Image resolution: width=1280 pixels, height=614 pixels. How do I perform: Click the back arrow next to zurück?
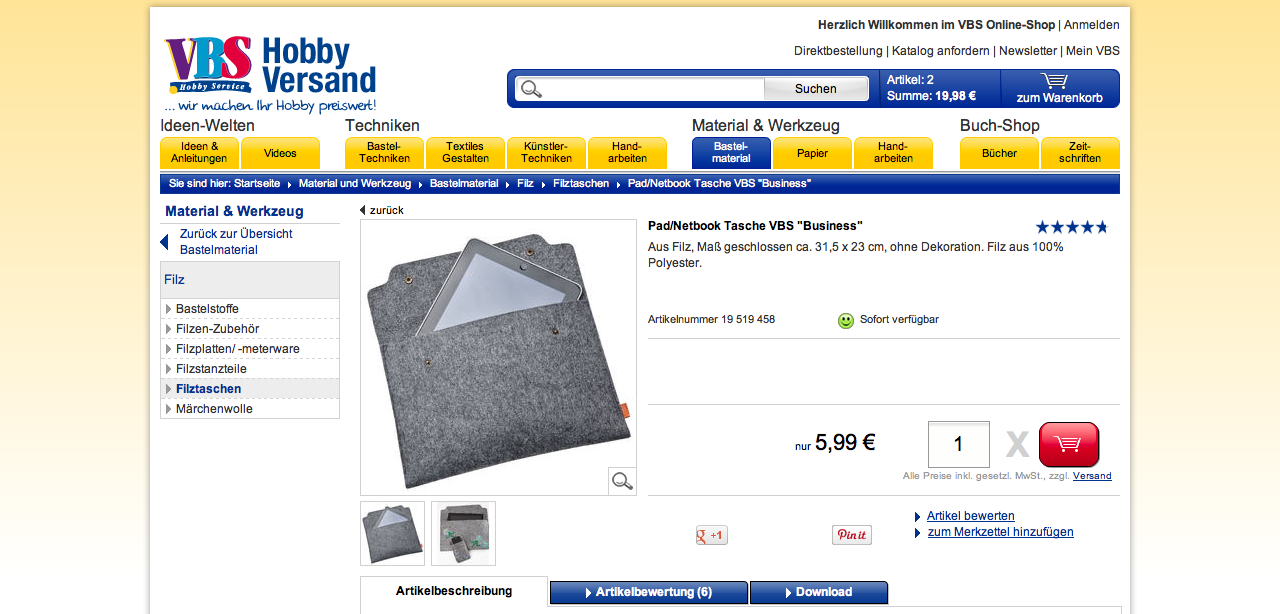pyautogui.click(x=363, y=211)
